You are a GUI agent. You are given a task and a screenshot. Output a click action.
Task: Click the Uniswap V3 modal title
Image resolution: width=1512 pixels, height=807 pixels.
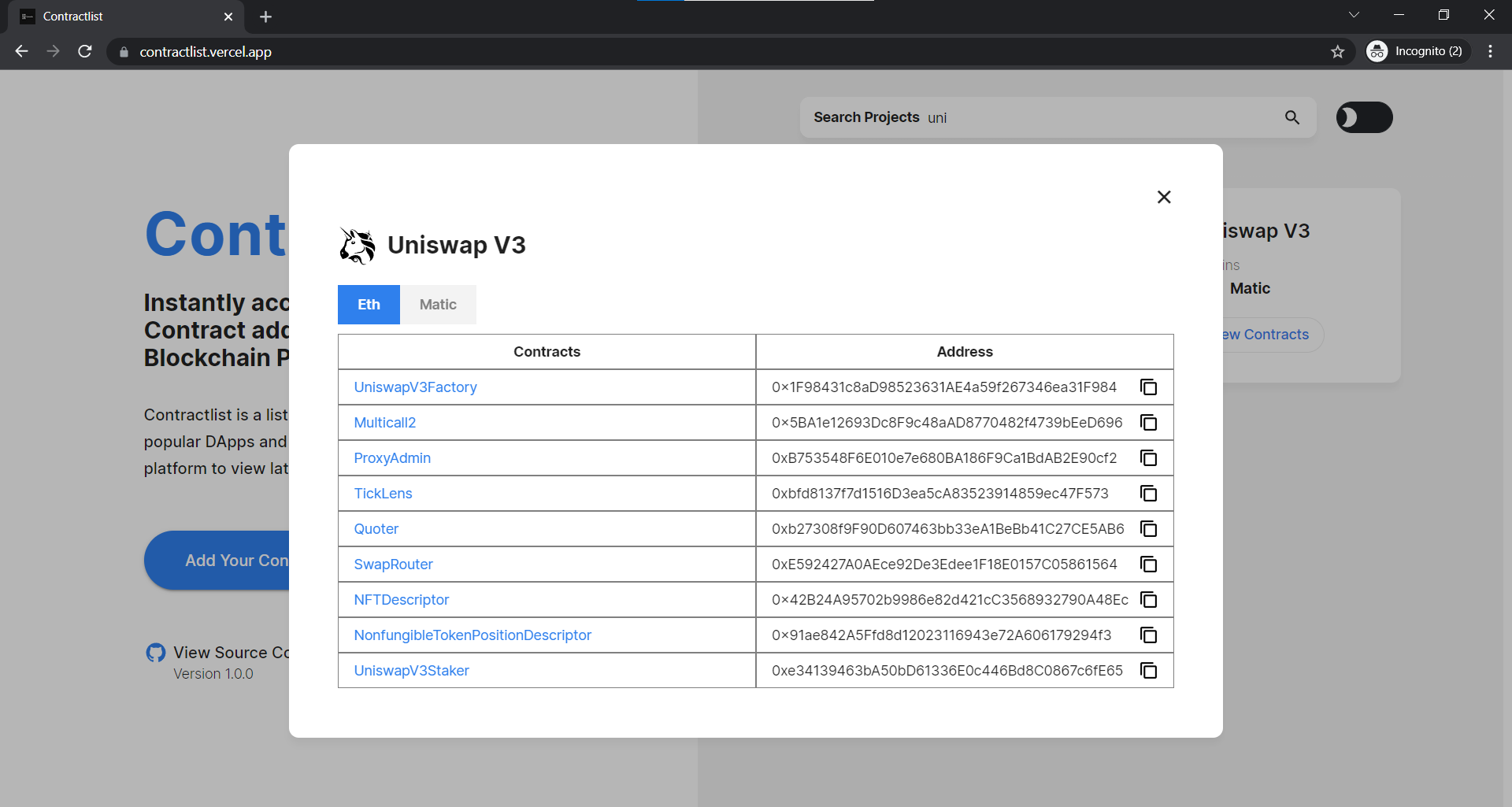coord(456,246)
